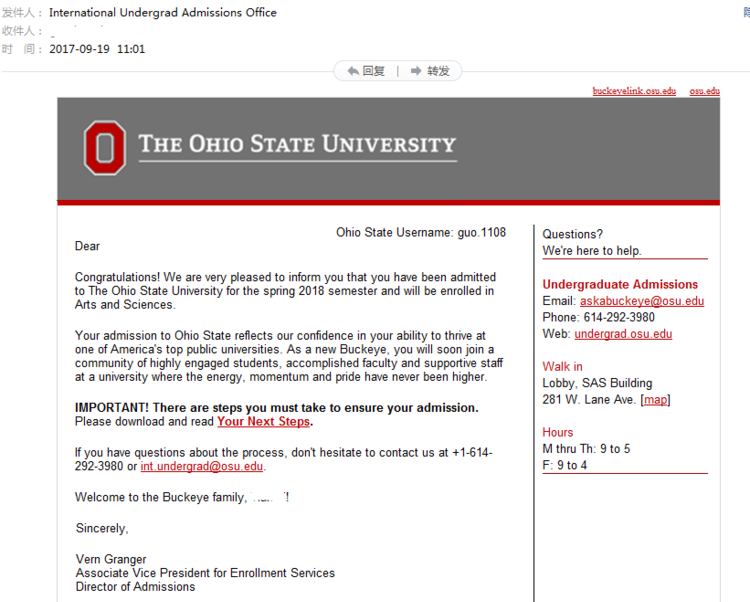The image size is (750, 602).
Task: Click the reply arrow icon (回复)
Action: pyautogui.click(x=353, y=71)
